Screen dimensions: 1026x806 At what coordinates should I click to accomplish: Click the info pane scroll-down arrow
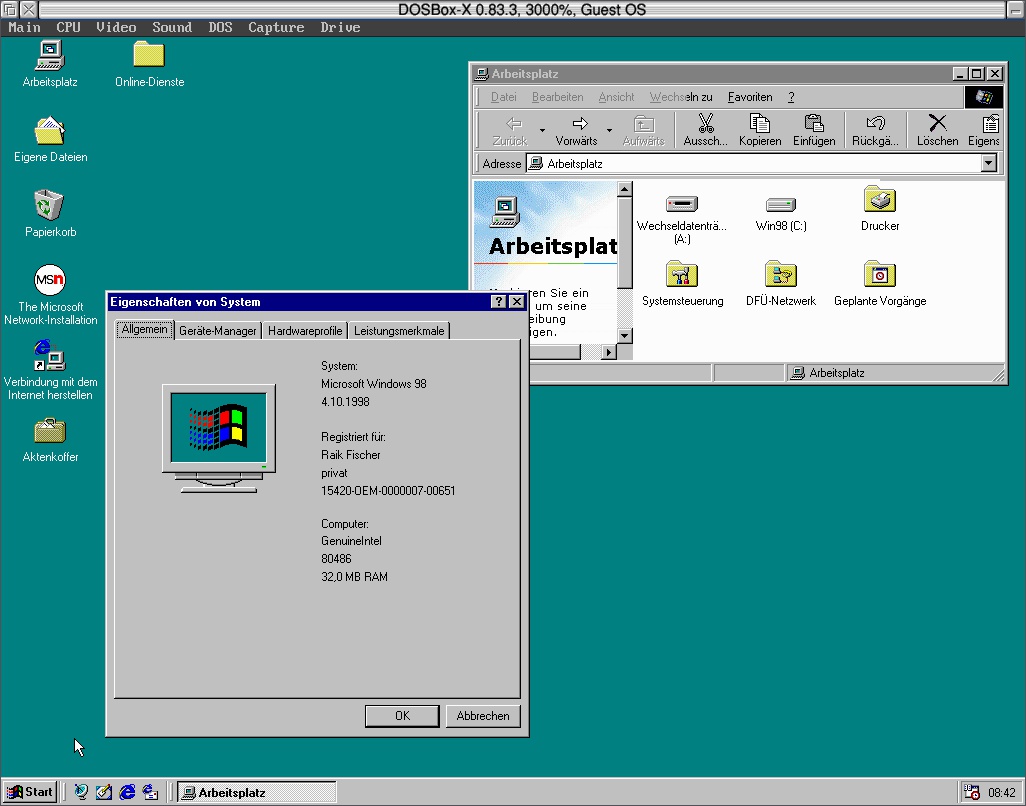(625, 335)
